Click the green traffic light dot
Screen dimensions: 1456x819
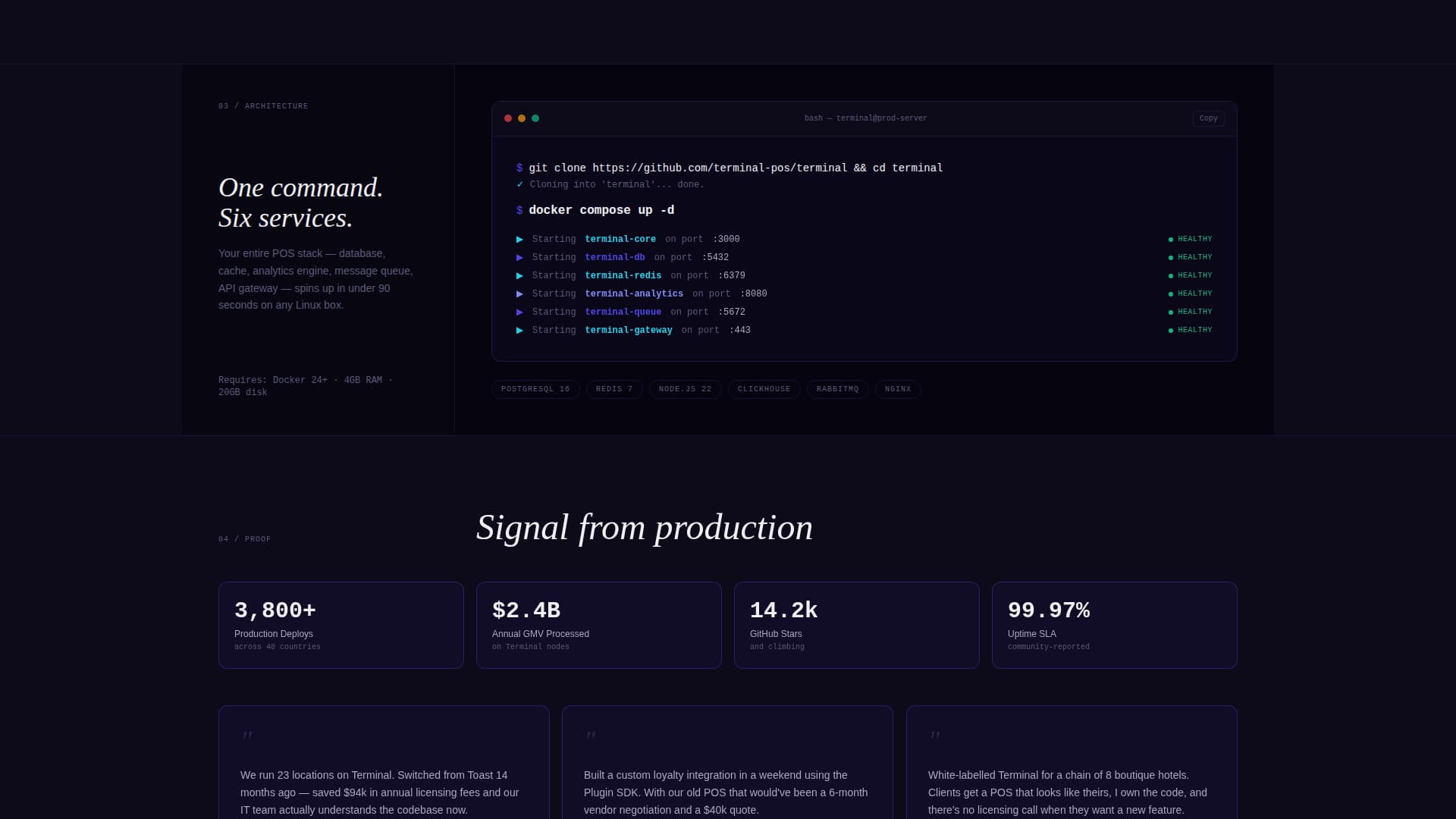[x=535, y=118]
